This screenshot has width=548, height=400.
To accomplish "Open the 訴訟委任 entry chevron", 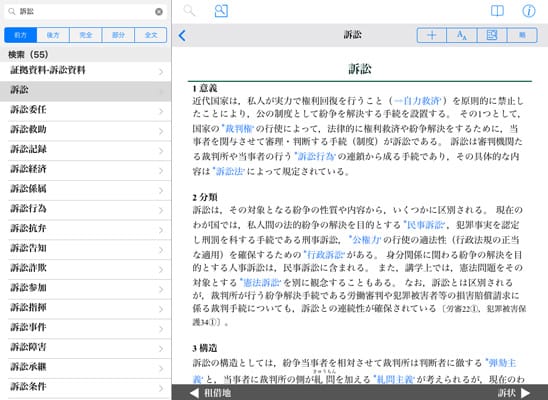I will (161, 111).
